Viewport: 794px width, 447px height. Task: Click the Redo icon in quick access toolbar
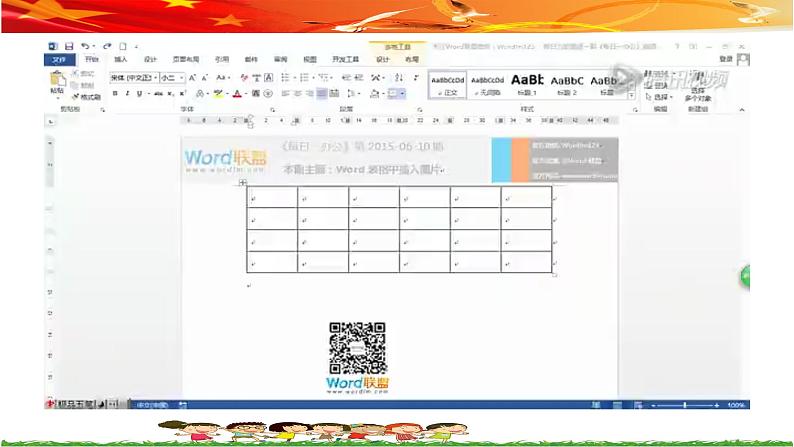[107, 46]
